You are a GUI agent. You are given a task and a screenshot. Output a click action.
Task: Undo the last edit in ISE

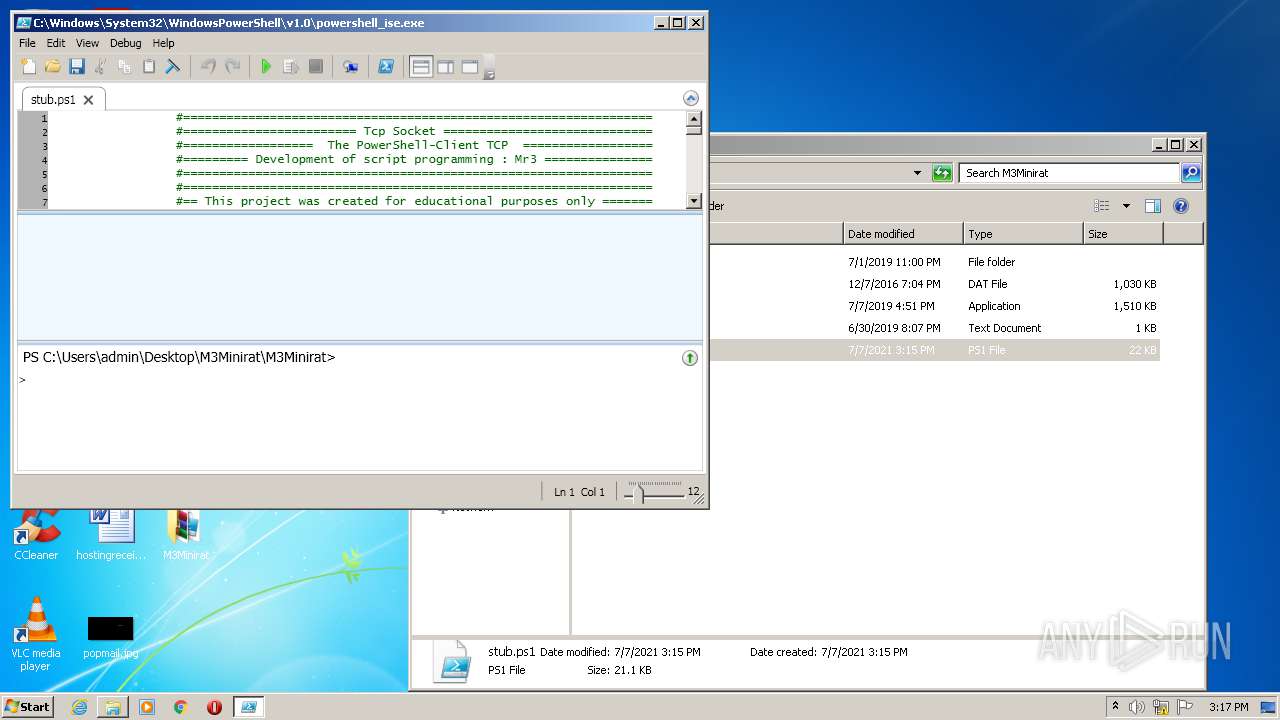pyautogui.click(x=208, y=67)
